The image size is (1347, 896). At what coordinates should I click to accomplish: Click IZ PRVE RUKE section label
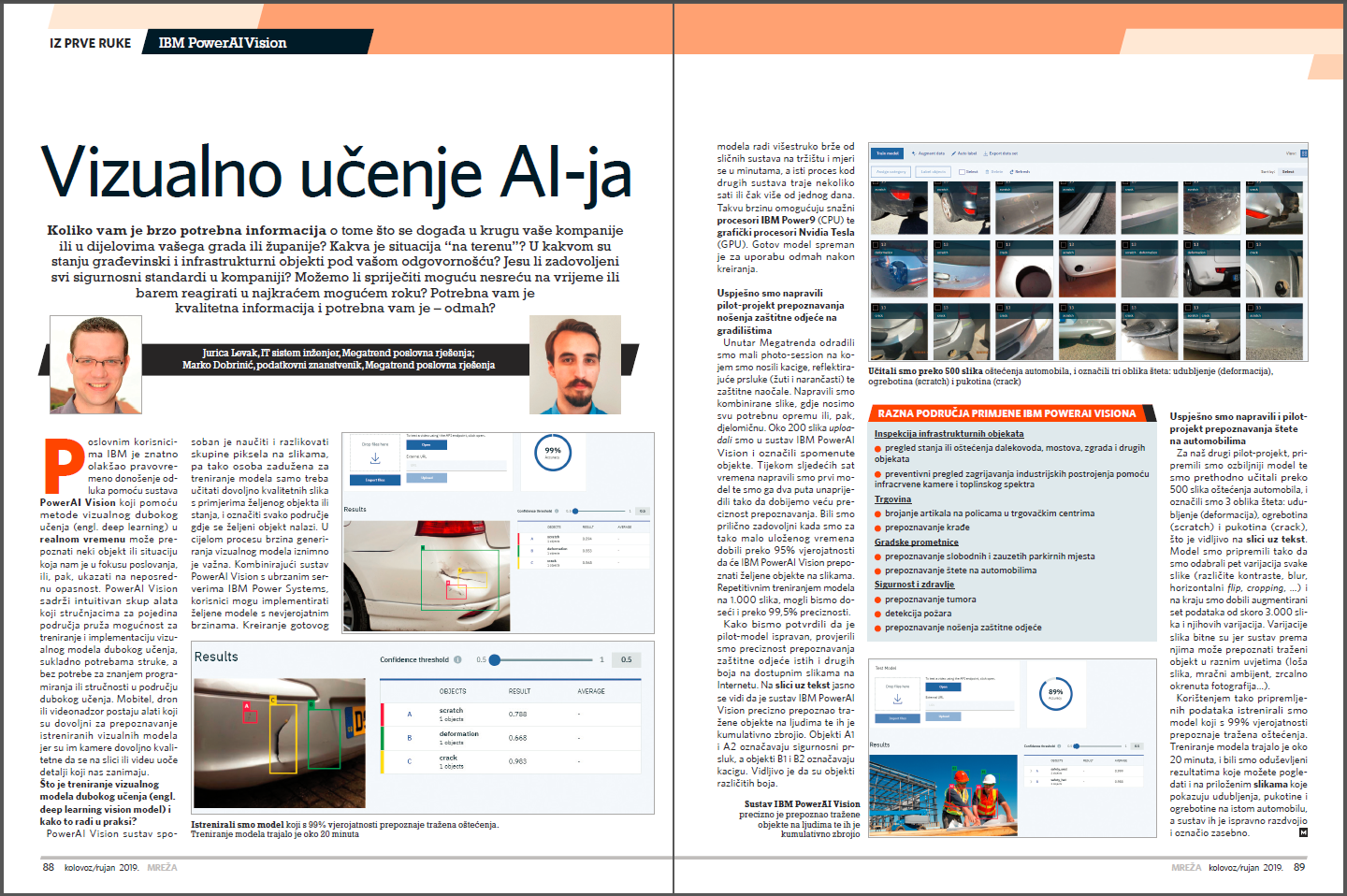coord(91,43)
